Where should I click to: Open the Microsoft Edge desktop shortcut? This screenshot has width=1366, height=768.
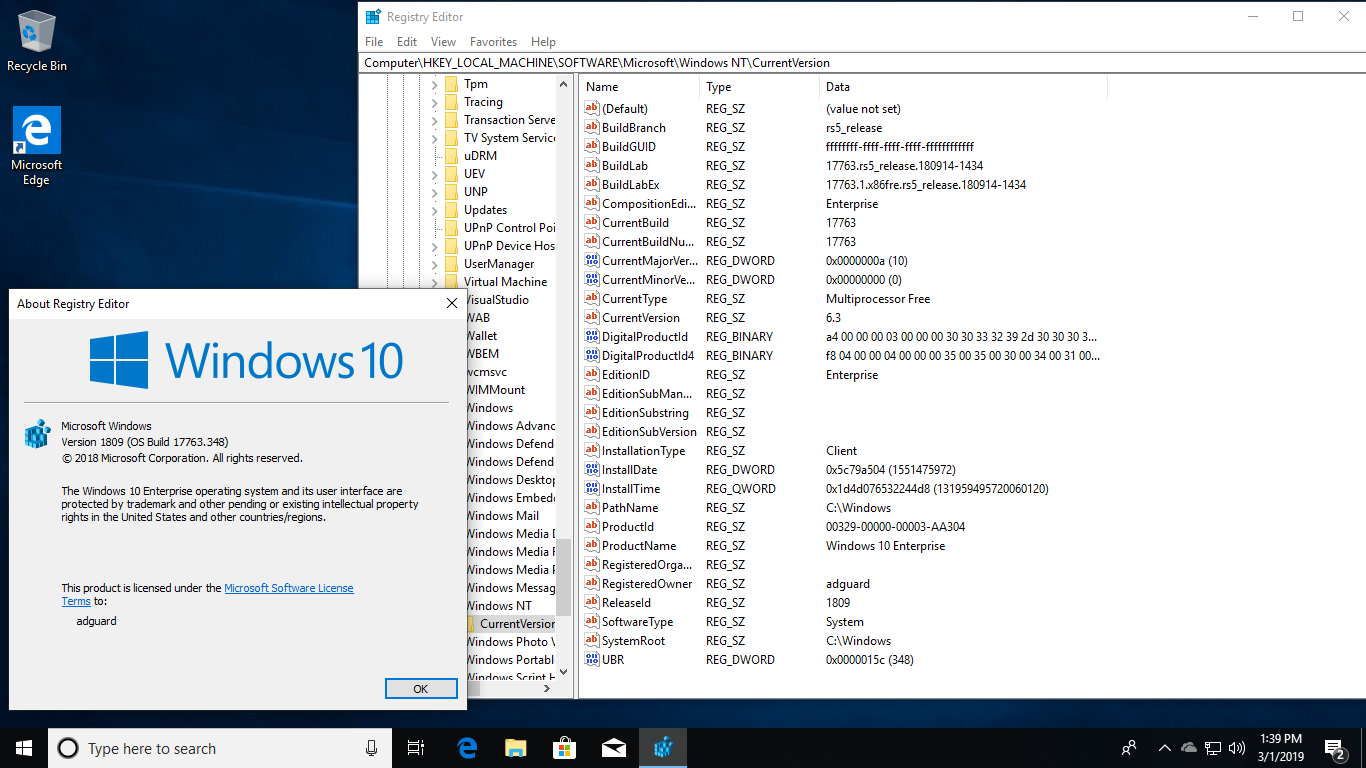[x=37, y=146]
